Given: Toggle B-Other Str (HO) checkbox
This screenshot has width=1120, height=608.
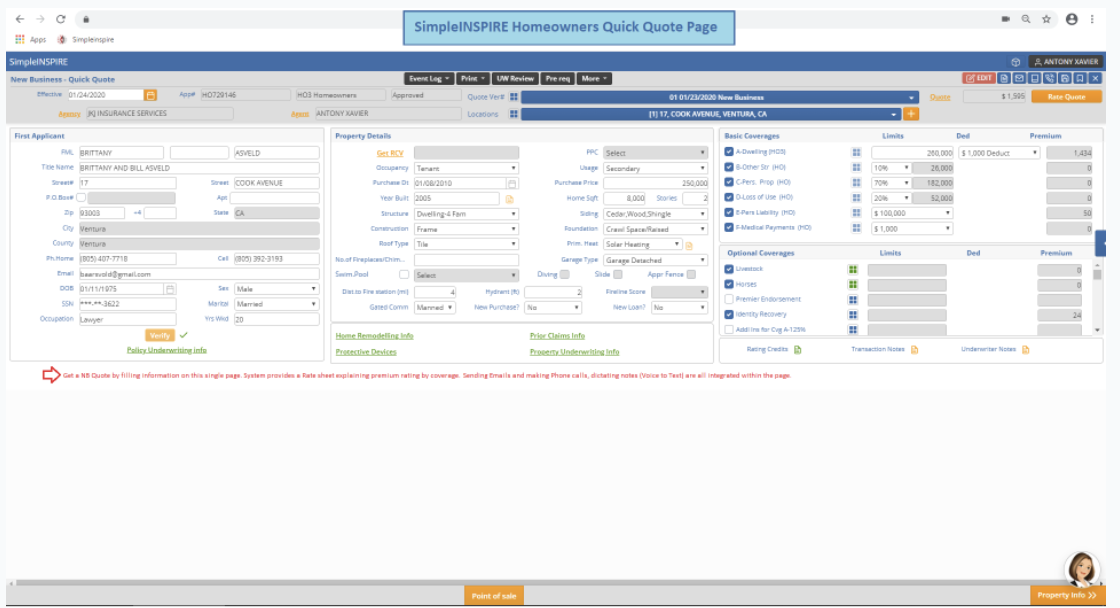Looking at the screenshot, I should pyautogui.click(x=729, y=167).
